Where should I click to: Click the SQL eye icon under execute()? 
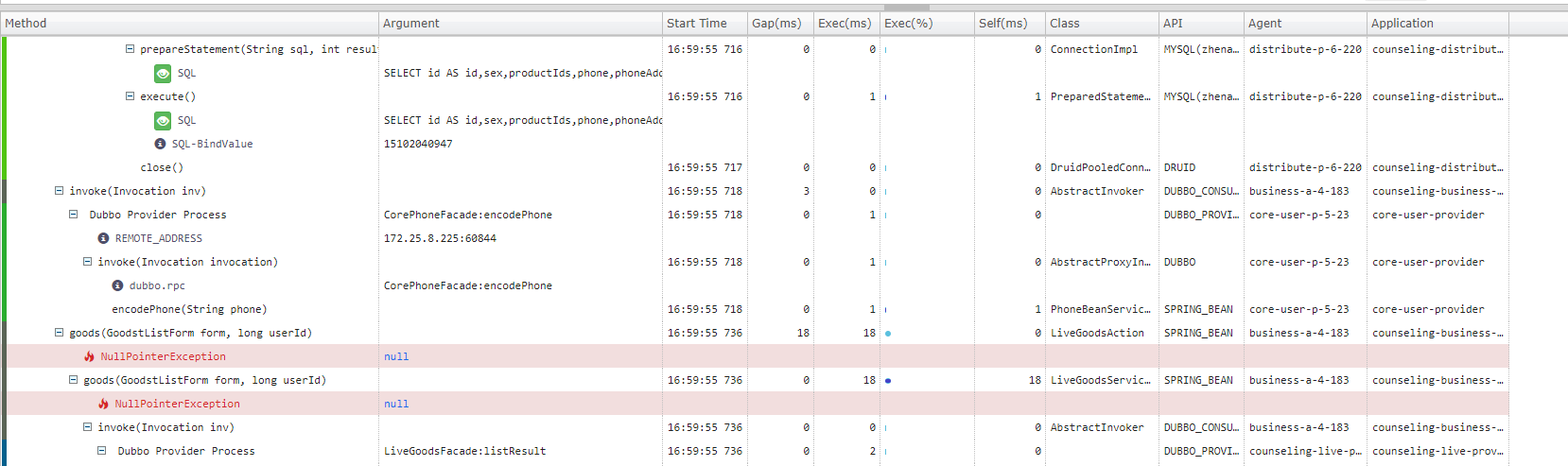(163, 120)
